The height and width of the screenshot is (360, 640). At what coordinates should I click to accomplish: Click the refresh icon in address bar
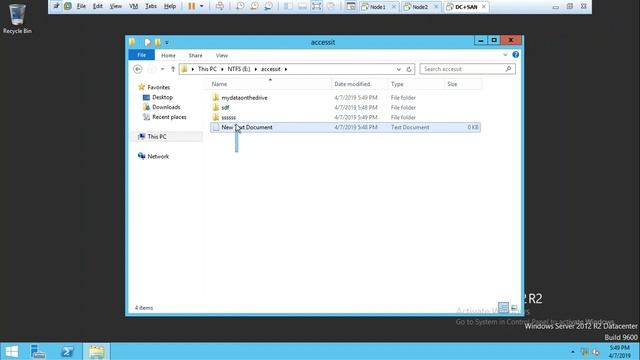pos(409,69)
